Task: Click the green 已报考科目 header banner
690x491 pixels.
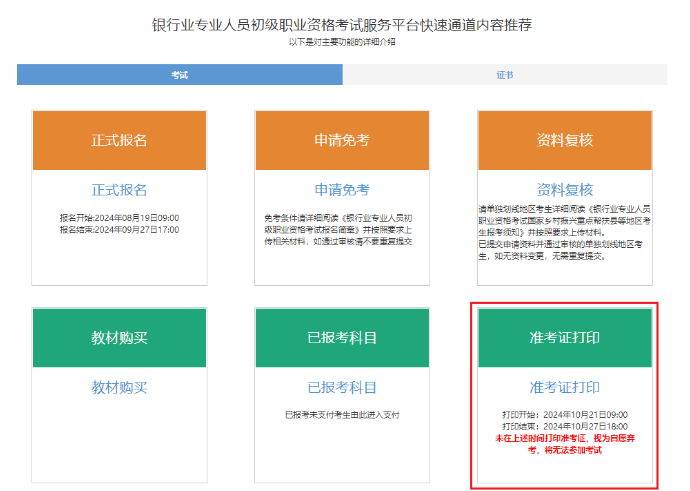Action: pyautogui.click(x=342, y=338)
